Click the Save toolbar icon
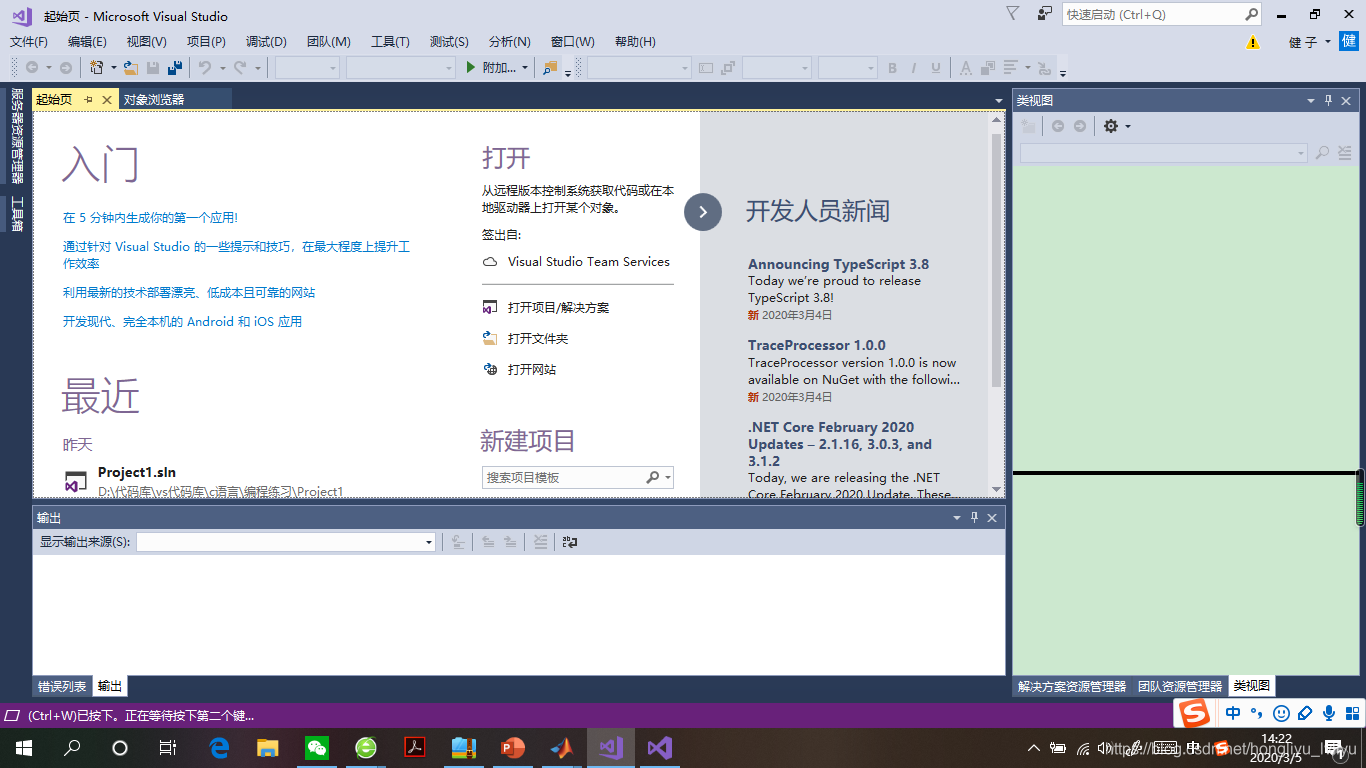The image size is (1366, 768). (x=153, y=68)
